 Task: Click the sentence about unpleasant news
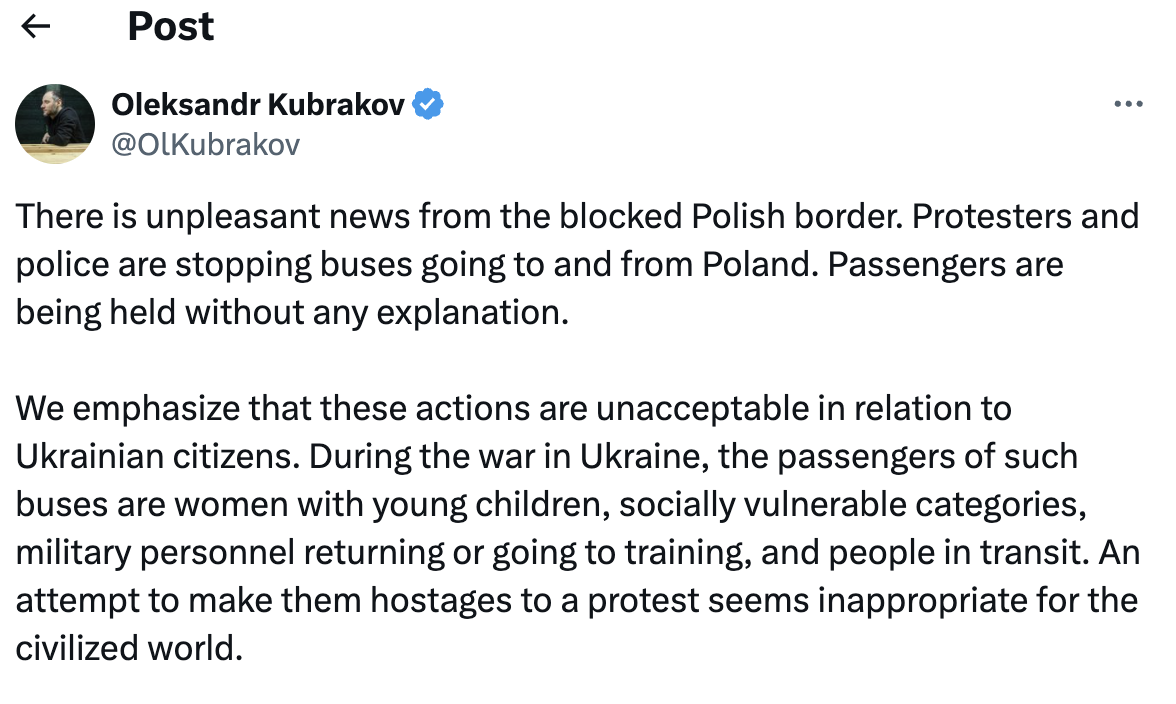pos(459,217)
